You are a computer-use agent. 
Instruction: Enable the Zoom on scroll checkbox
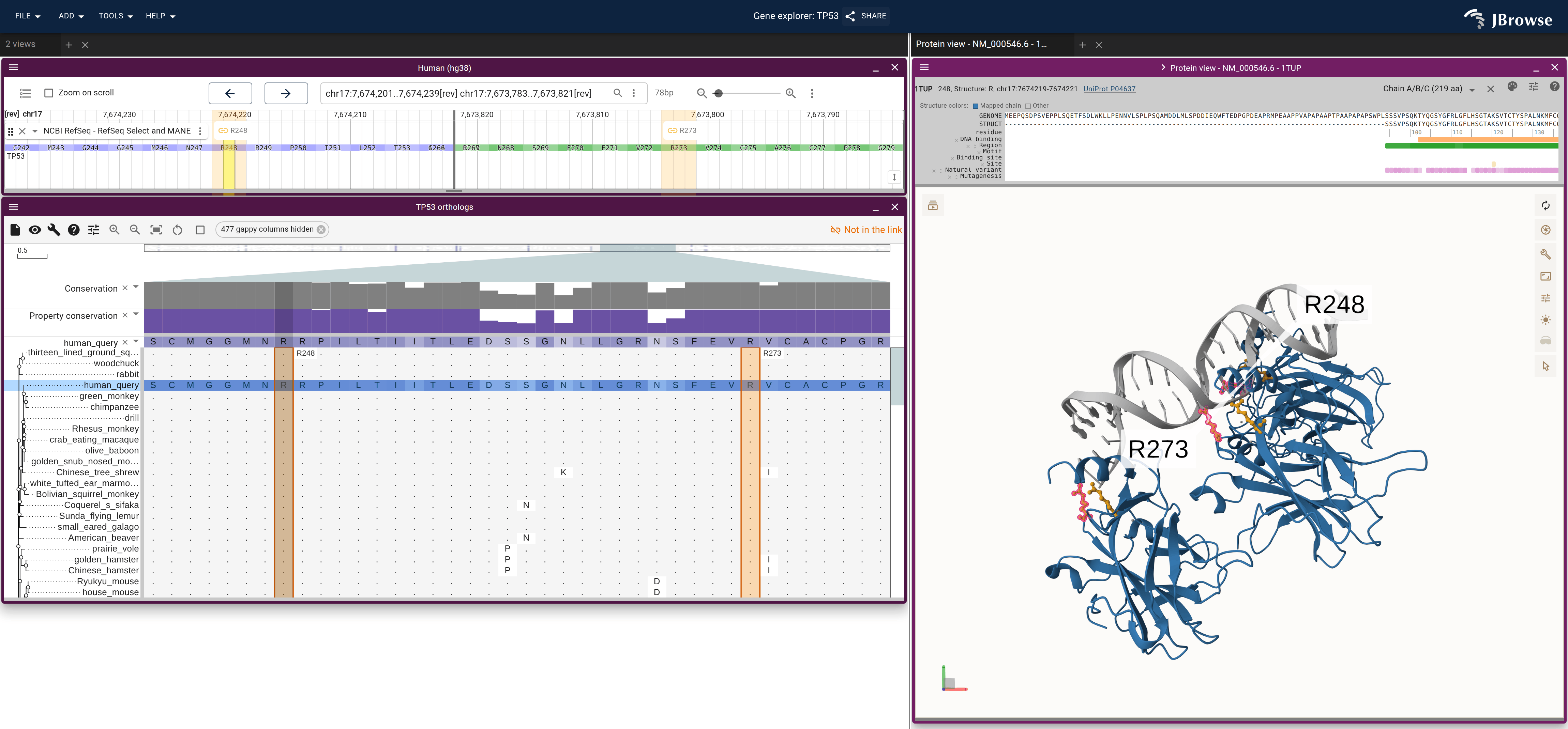49,93
